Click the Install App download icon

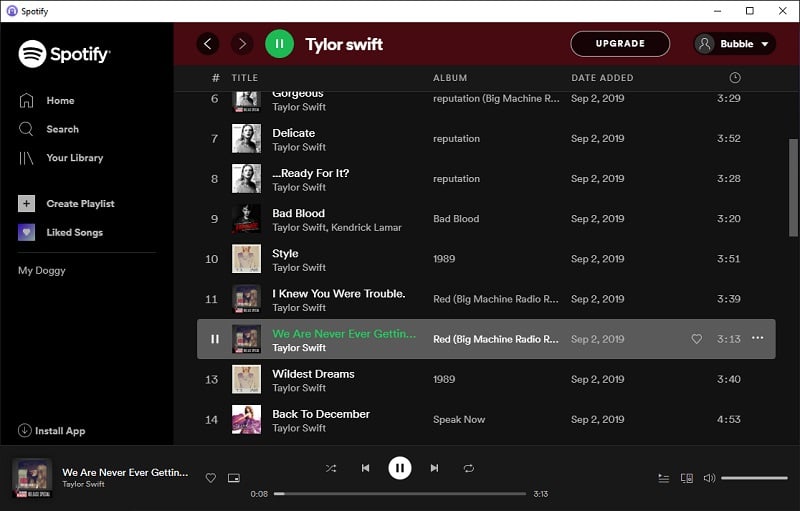click(x=24, y=430)
